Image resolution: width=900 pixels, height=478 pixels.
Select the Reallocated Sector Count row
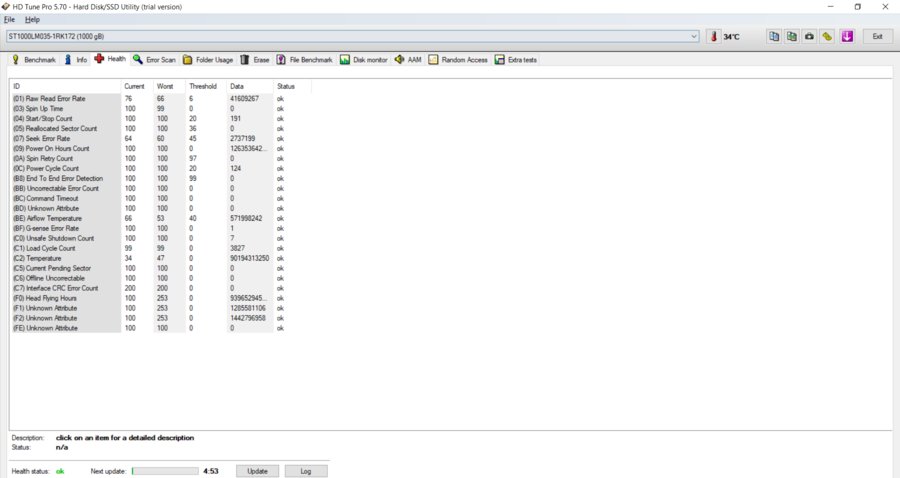(161, 129)
